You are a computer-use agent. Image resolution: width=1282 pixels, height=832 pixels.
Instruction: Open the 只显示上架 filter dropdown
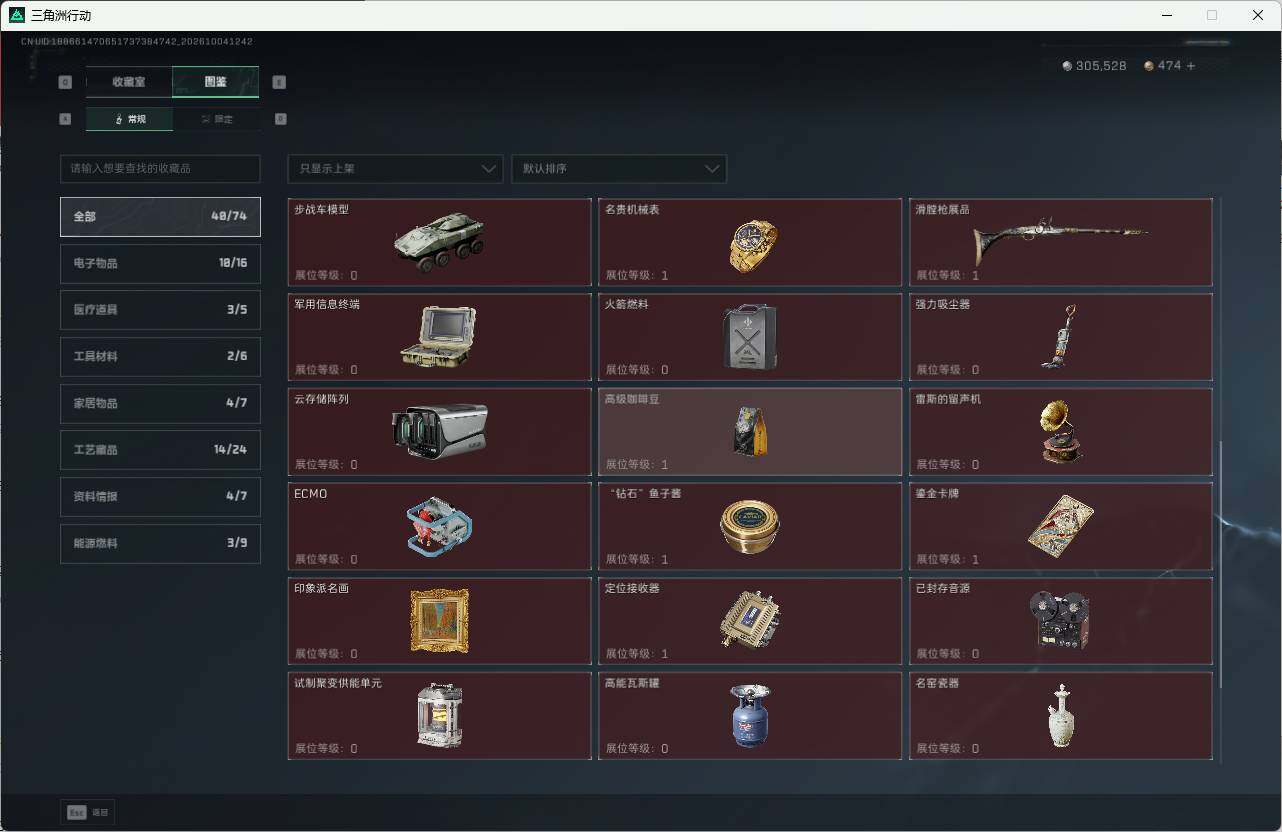(395, 168)
